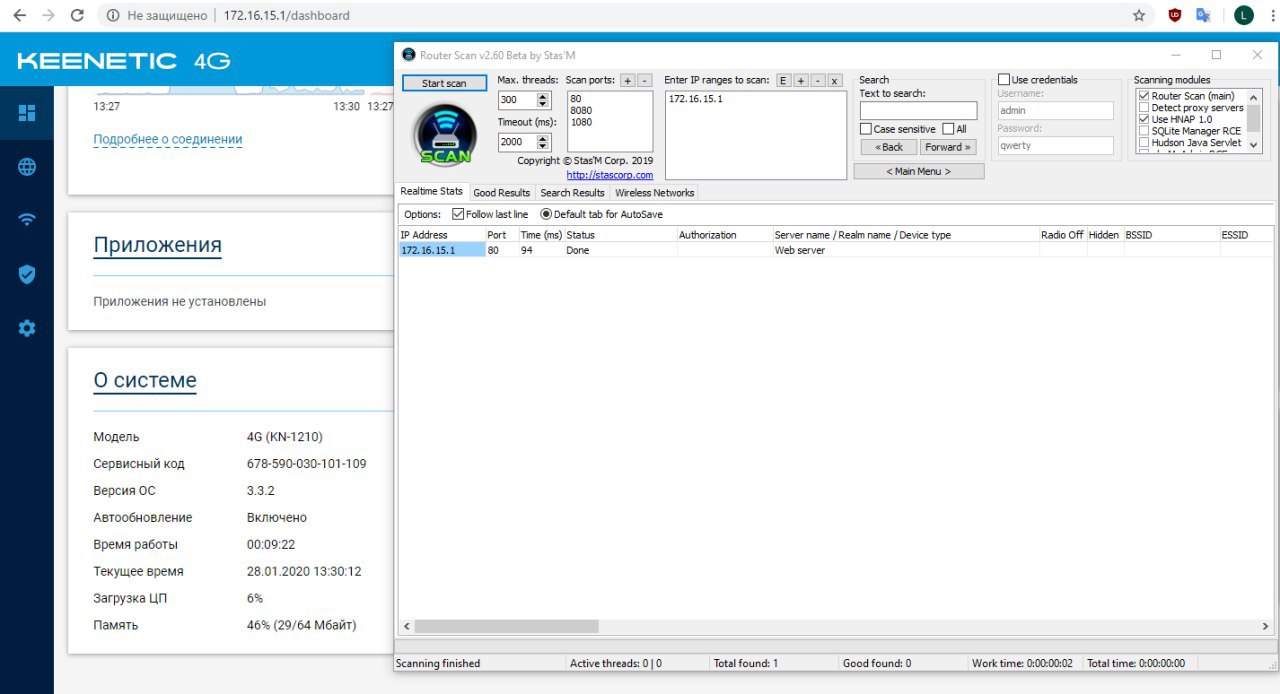Open the http://stascorp.com link
Screen dimensions: 1280x694
(609, 175)
